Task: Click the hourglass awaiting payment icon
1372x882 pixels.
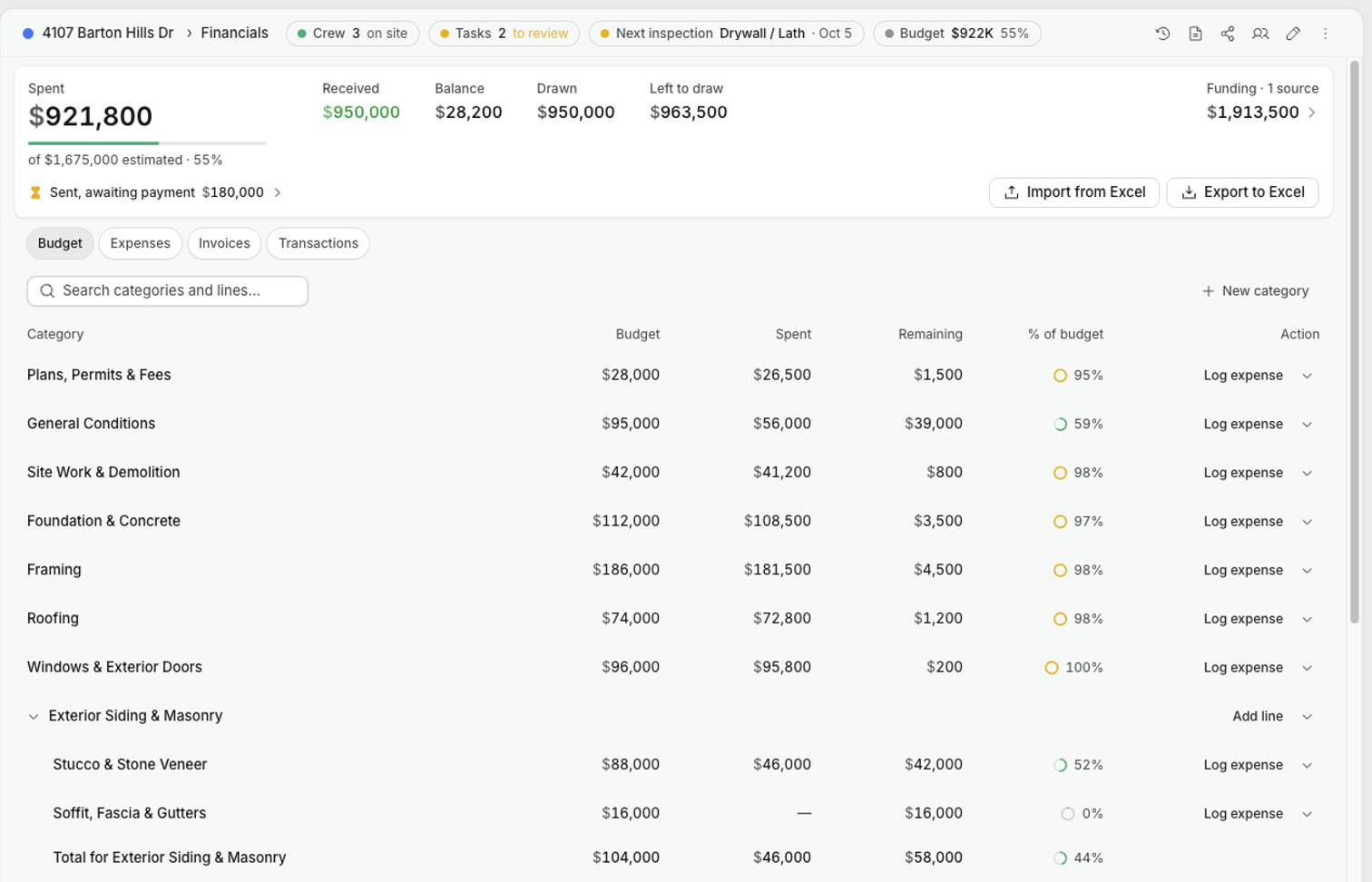Action: 35,192
